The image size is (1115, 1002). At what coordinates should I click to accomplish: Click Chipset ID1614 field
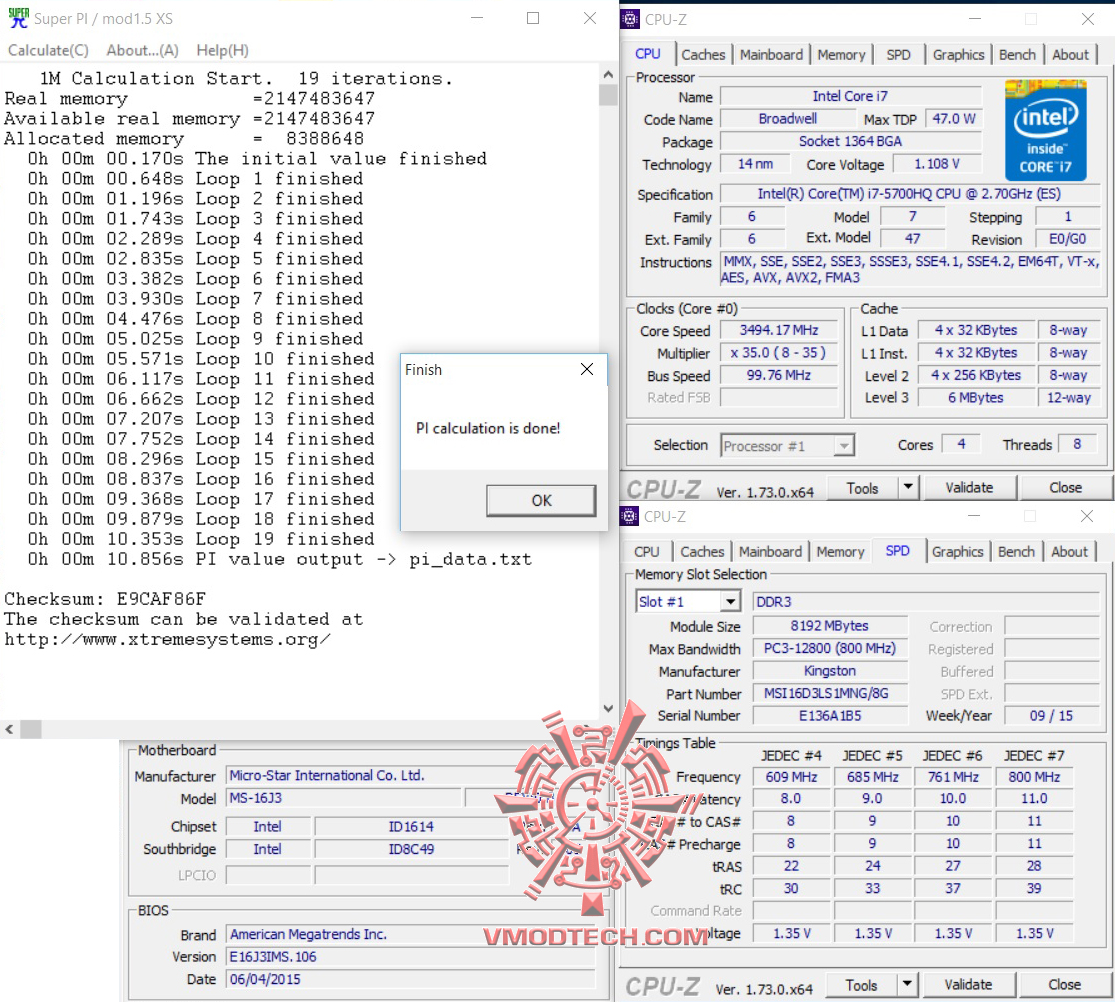[x=411, y=826]
